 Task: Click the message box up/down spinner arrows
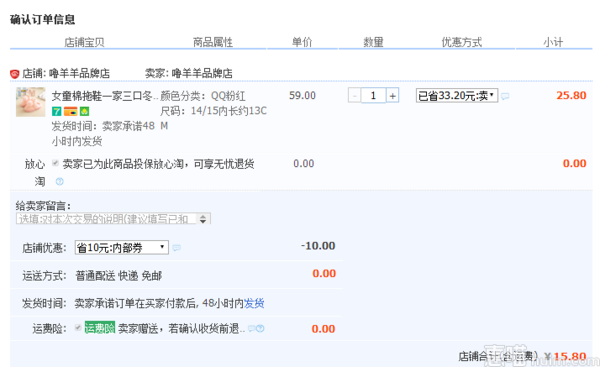[203, 219]
